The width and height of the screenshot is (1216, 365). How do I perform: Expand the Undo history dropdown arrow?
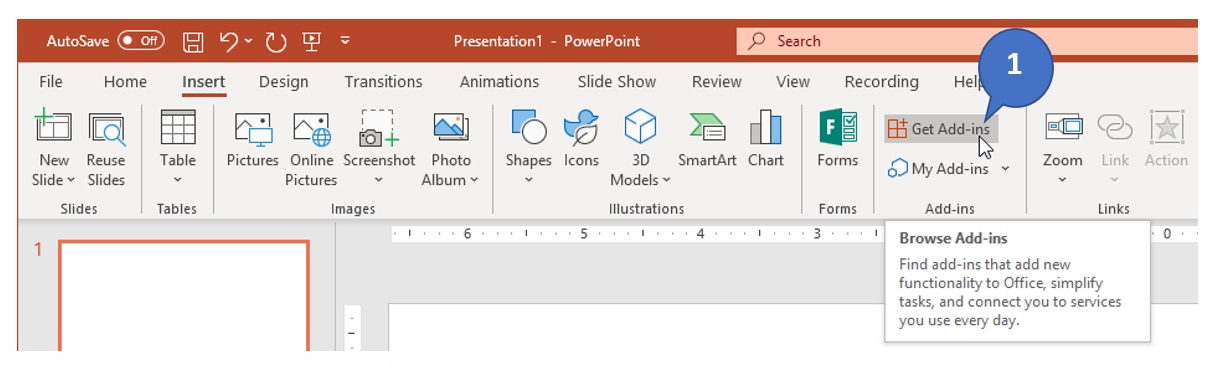click(x=249, y=41)
